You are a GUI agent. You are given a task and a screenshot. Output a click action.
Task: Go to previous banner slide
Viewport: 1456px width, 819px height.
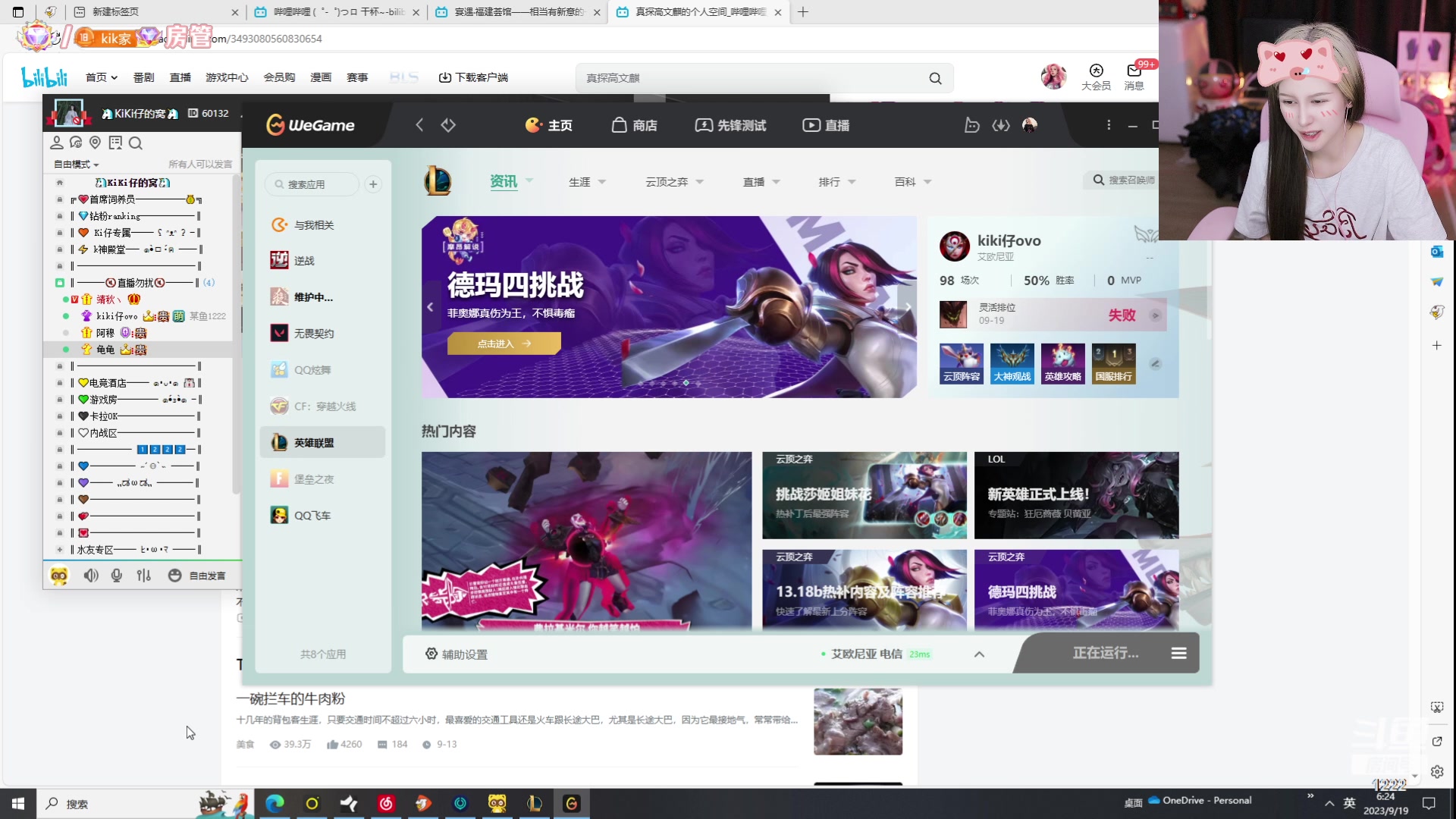(x=430, y=307)
